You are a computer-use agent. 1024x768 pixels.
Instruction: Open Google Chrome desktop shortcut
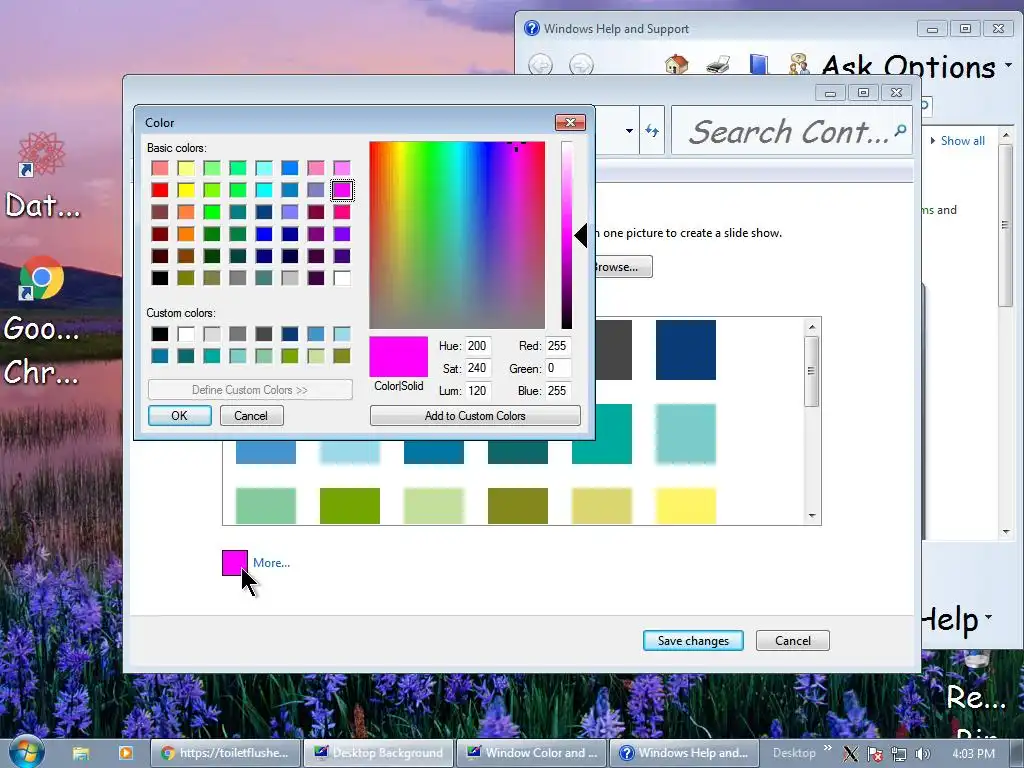click(40, 278)
